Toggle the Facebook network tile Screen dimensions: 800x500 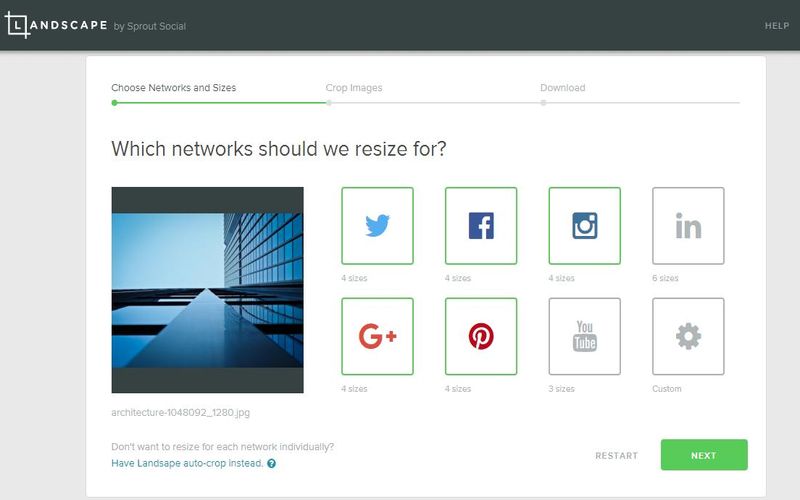pyautogui.click(x=481, y=226)
